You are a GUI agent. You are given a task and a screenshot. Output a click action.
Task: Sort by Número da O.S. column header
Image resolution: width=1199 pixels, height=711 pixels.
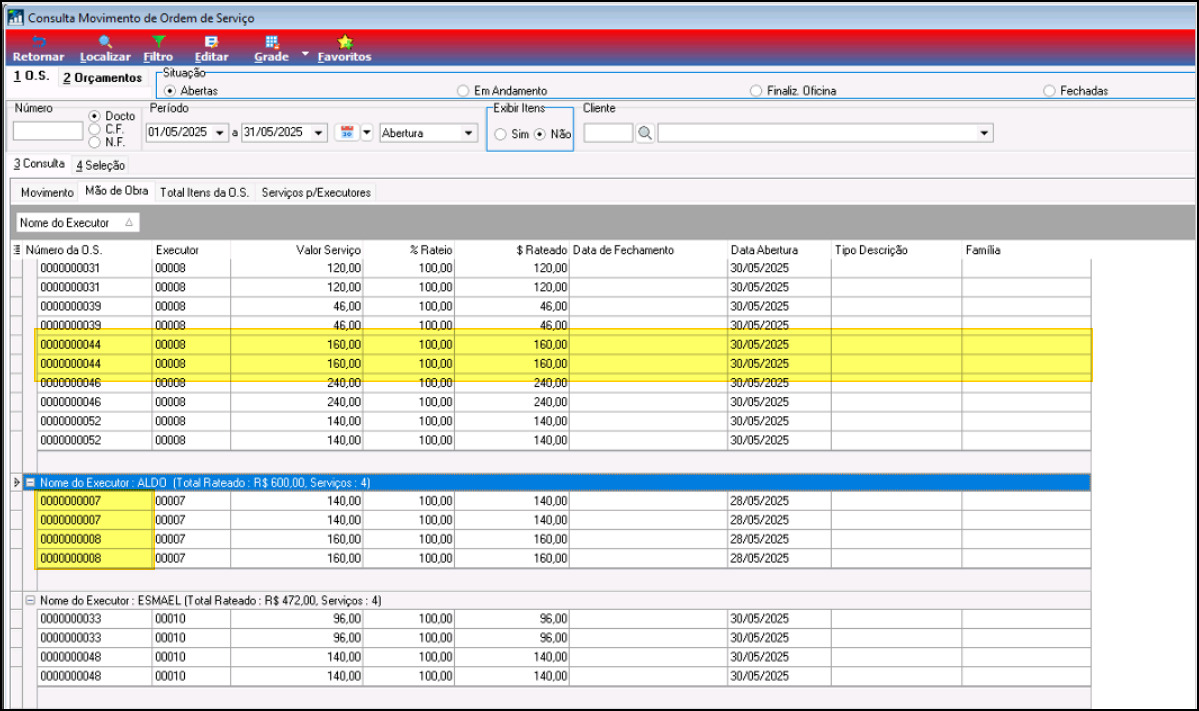[x=87, y=250]
